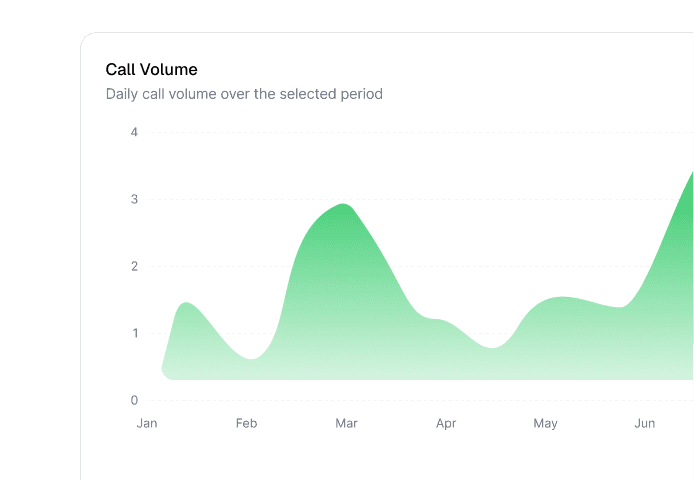Click the chart subtitle about daily call volume
The image size is (694, 480).
(x=244, y=94)
